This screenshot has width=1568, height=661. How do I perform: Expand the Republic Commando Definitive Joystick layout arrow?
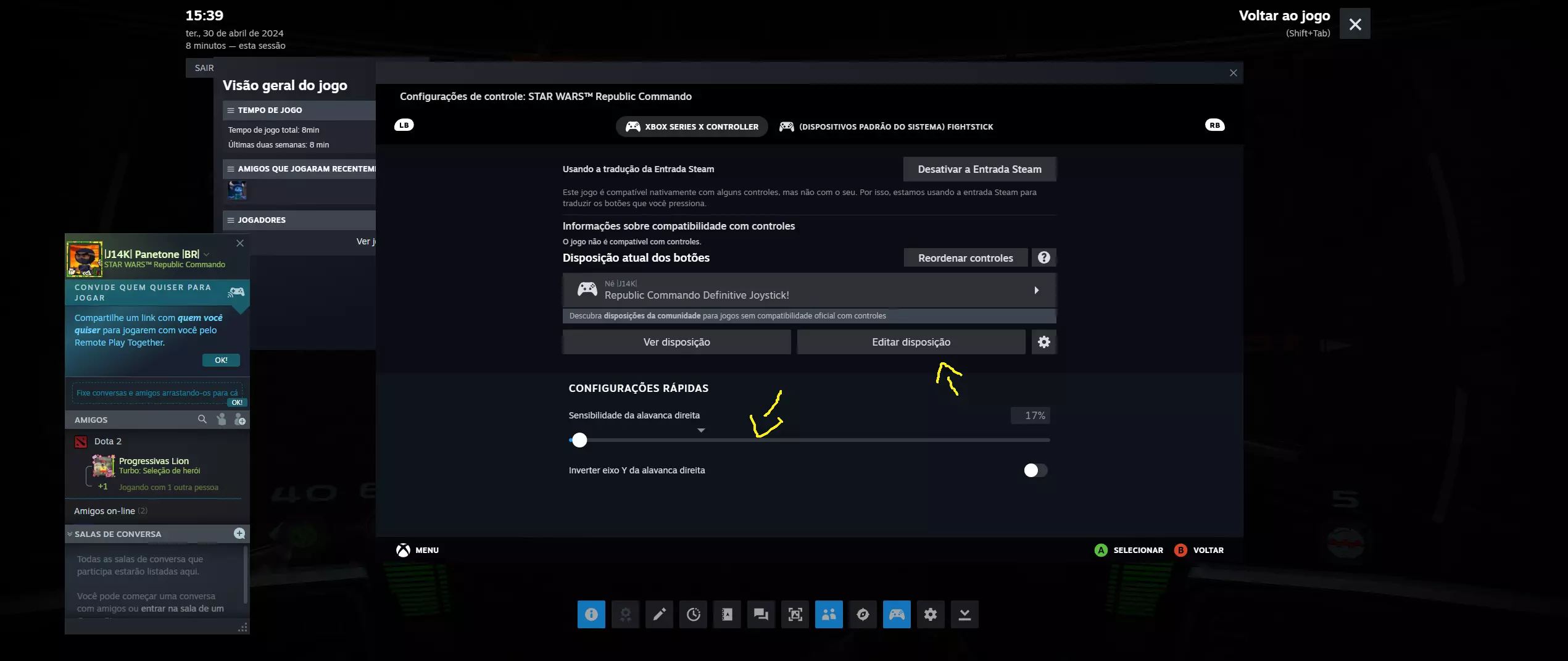[x=1037, y=290]
